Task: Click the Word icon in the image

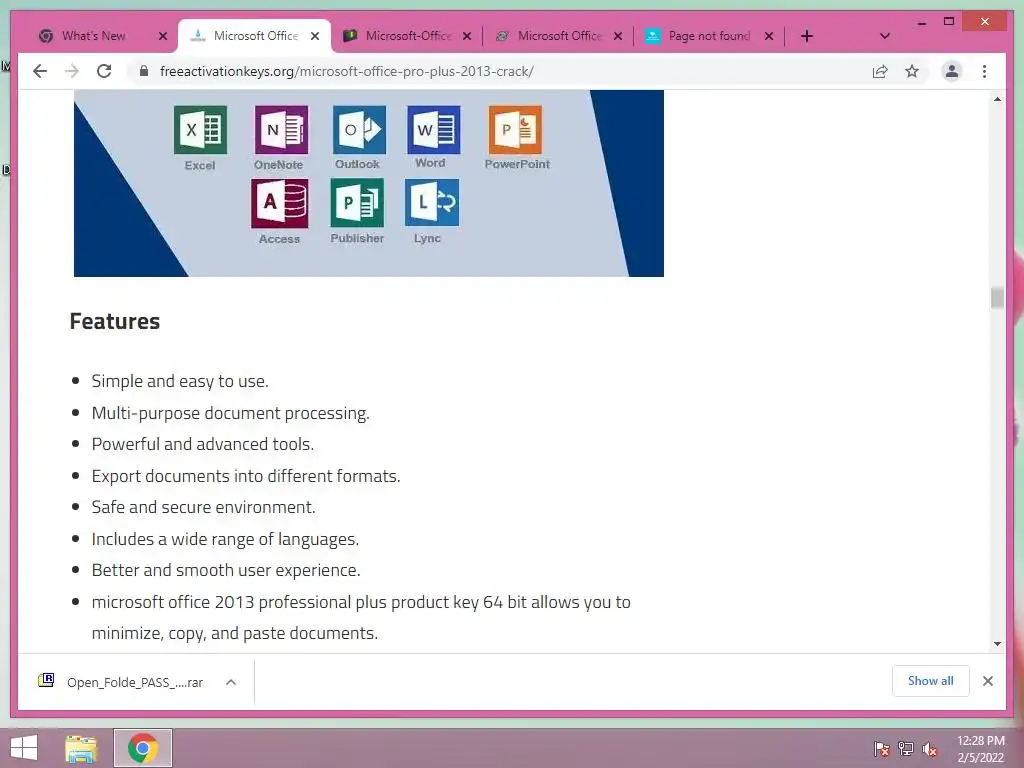Action: [433, 130]
